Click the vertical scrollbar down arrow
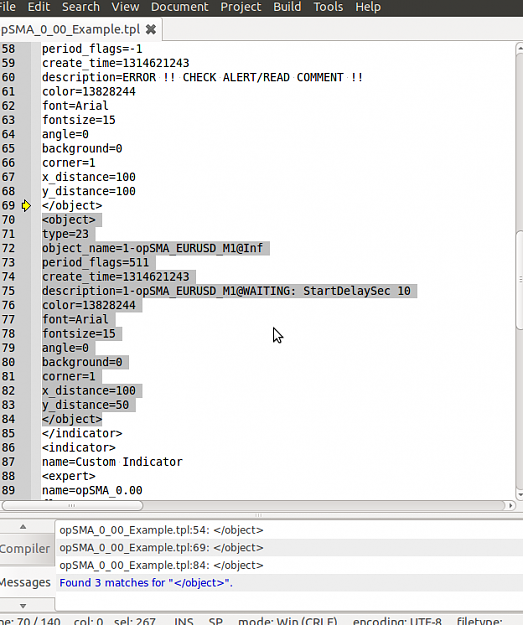The width and height of the screenshot is (523, 625). [519, 495]
